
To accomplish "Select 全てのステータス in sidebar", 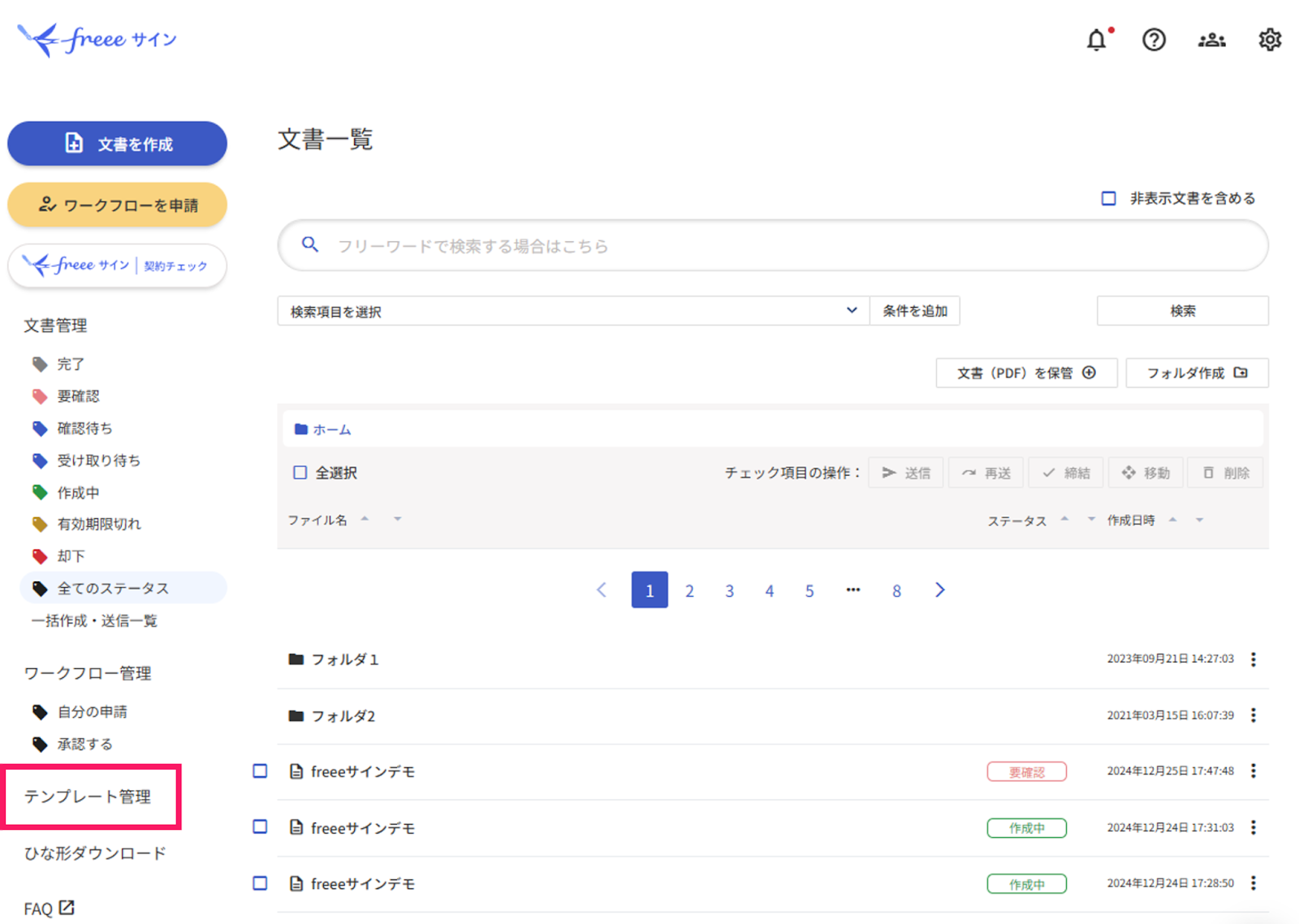I will click(x=123, y=588).
